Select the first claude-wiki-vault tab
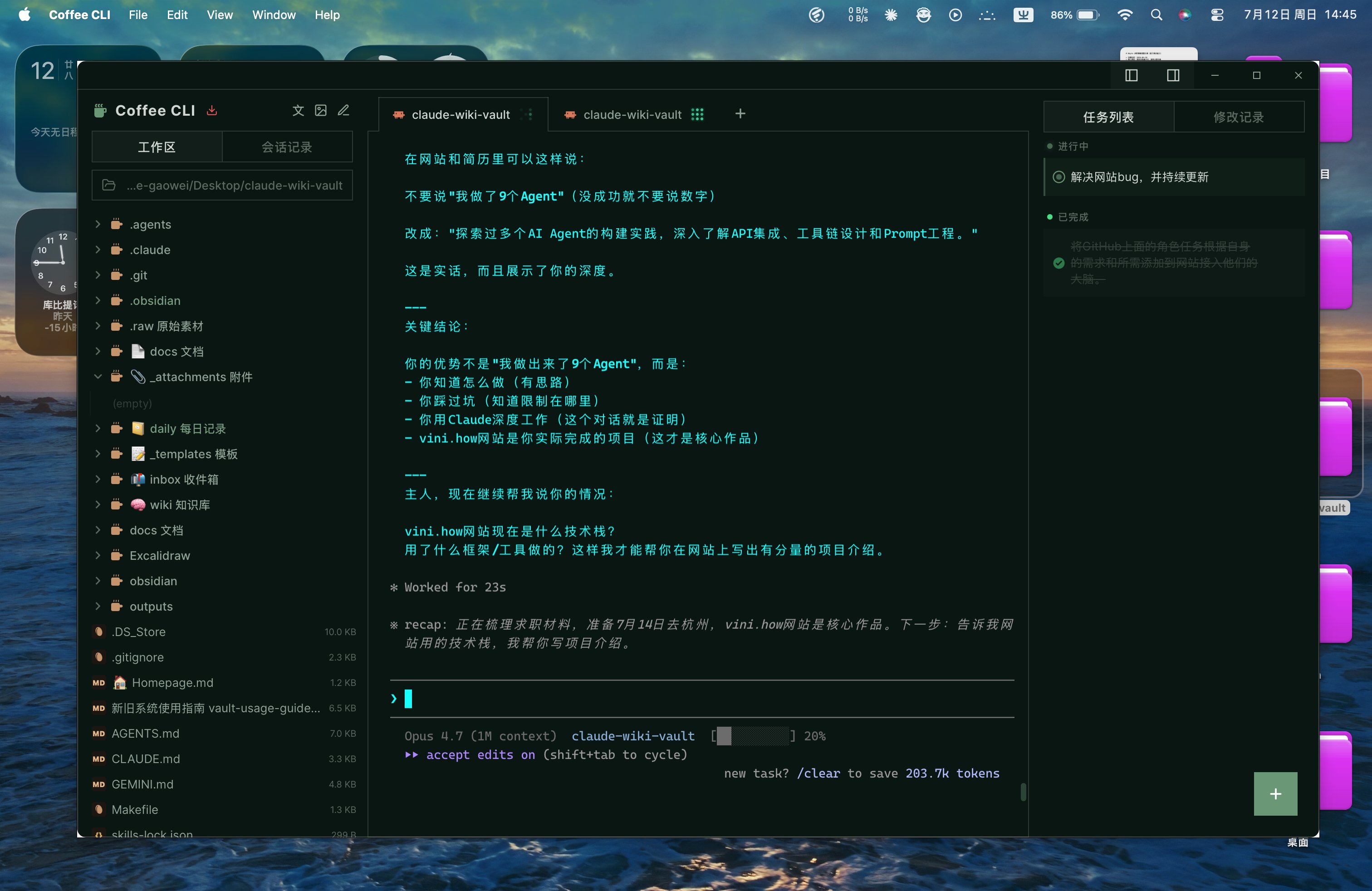This screenshot has width=1372, height=891. [x=463, y=114]
